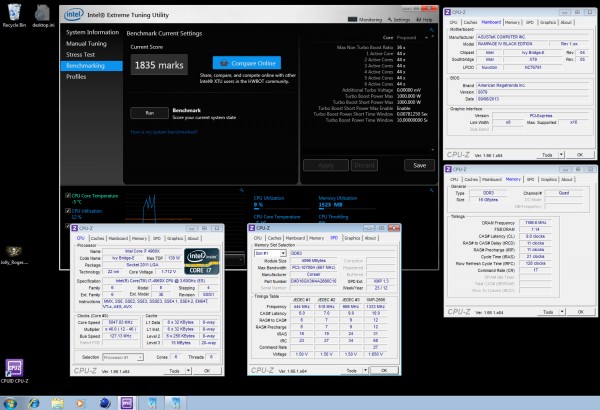Open Tools dropdown arrow in SPD window
The image size is (600, 410).
[366, 370]
